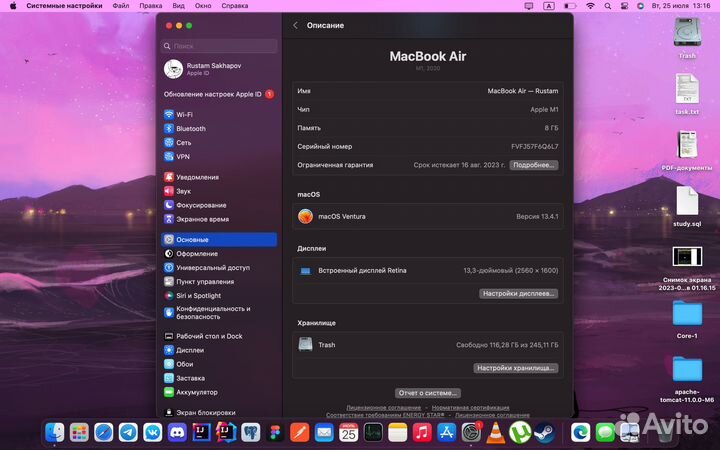The height and width of the screenshot is (450, 720).
Task: Open Spotlight search in the menu bar
Action: tap(608, 6)
